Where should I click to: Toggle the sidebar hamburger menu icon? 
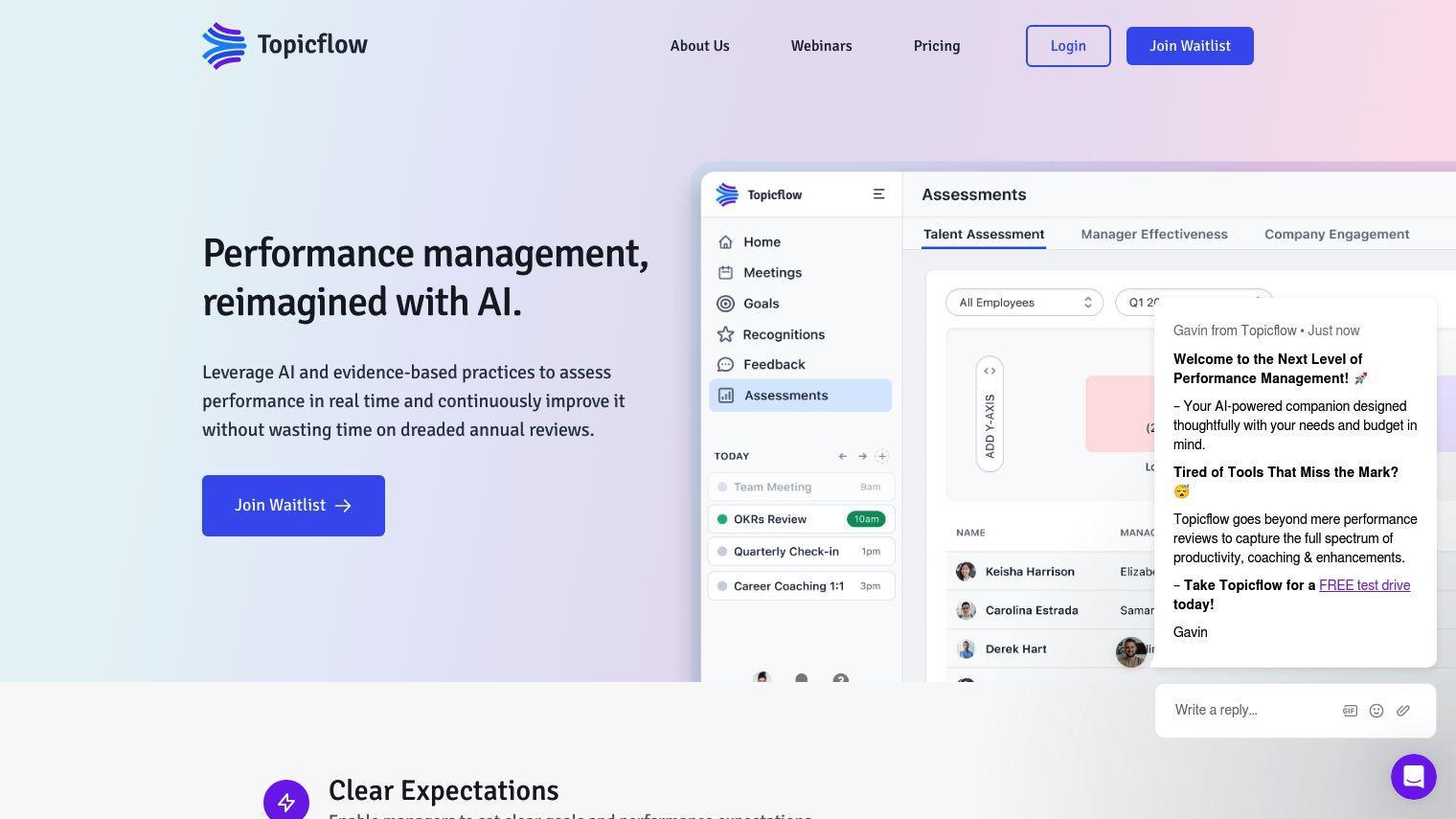click(x=878, y=194)
